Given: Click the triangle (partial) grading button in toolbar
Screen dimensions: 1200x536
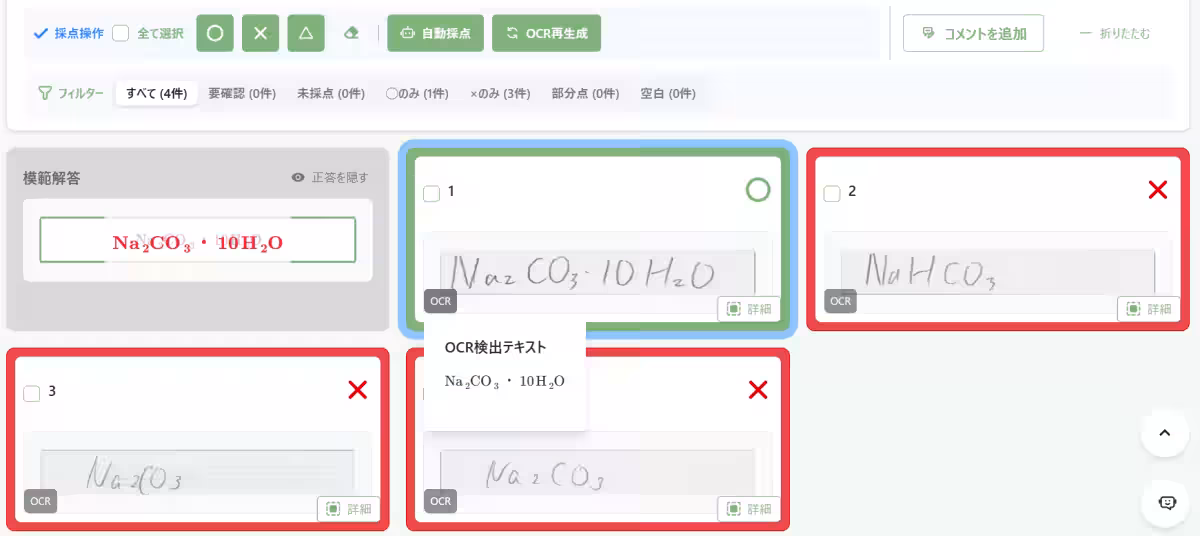Looking at the screenshot, I should (306, 33).
